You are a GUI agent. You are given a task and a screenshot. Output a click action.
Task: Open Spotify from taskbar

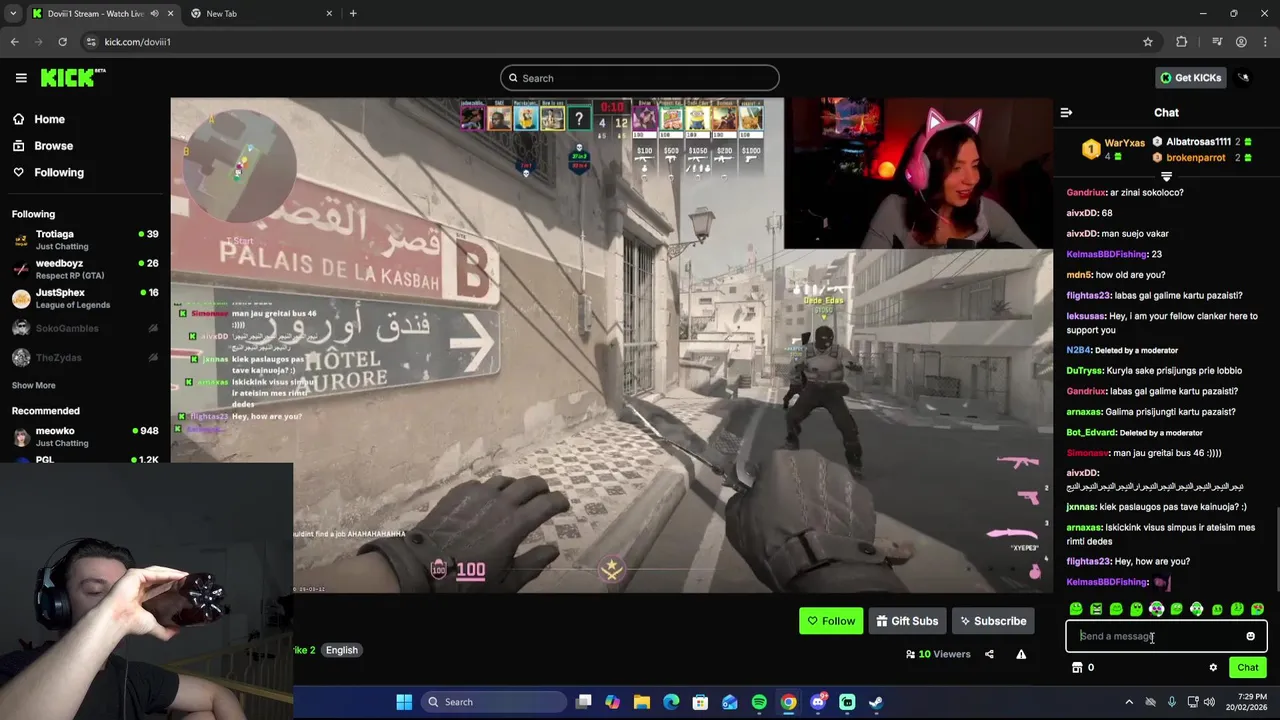pos(759,702)
